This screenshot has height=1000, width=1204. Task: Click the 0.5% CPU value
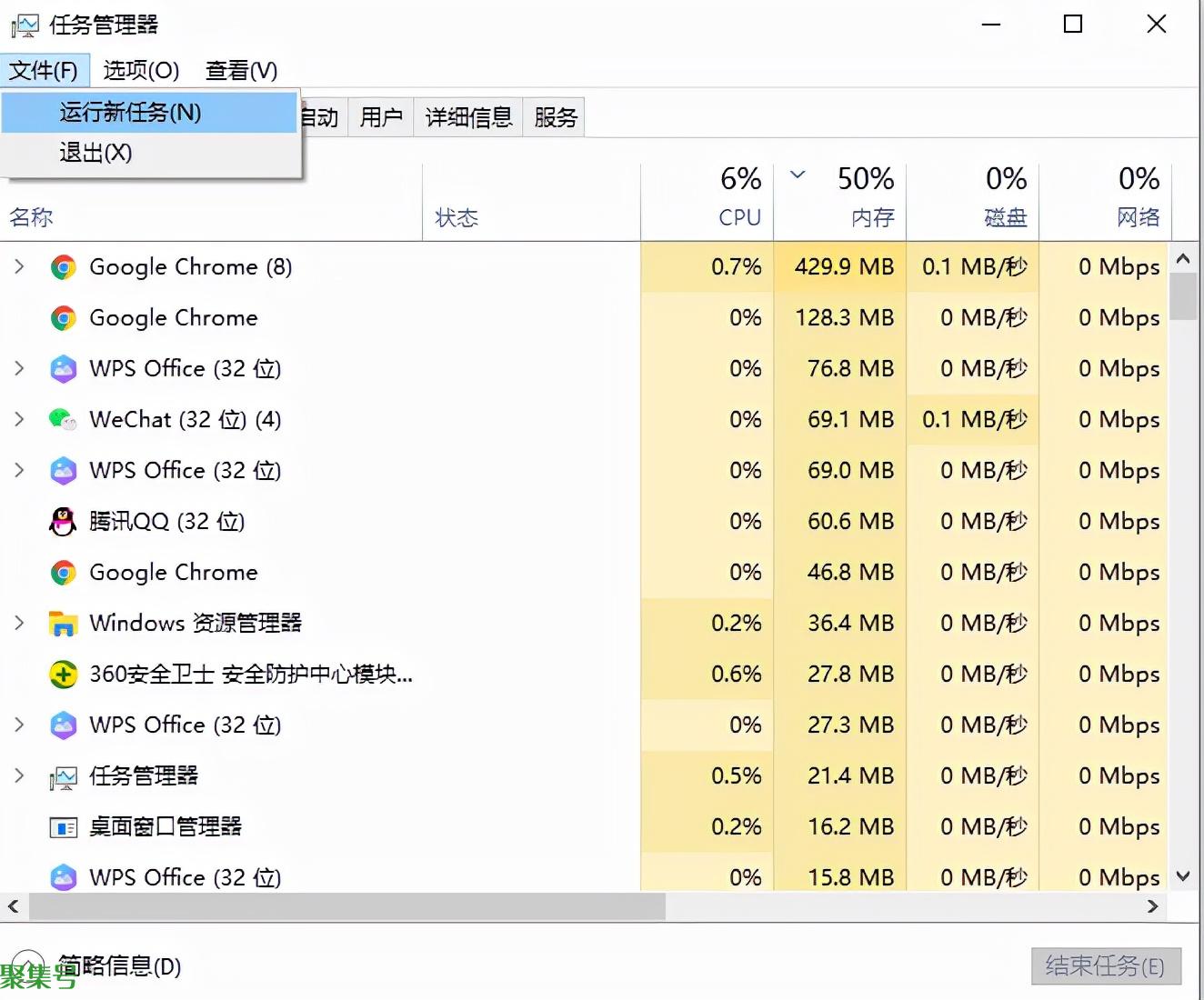tap(737, 776)
